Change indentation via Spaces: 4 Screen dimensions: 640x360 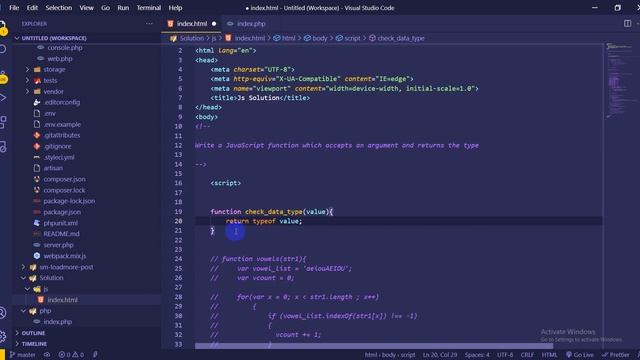477,355
